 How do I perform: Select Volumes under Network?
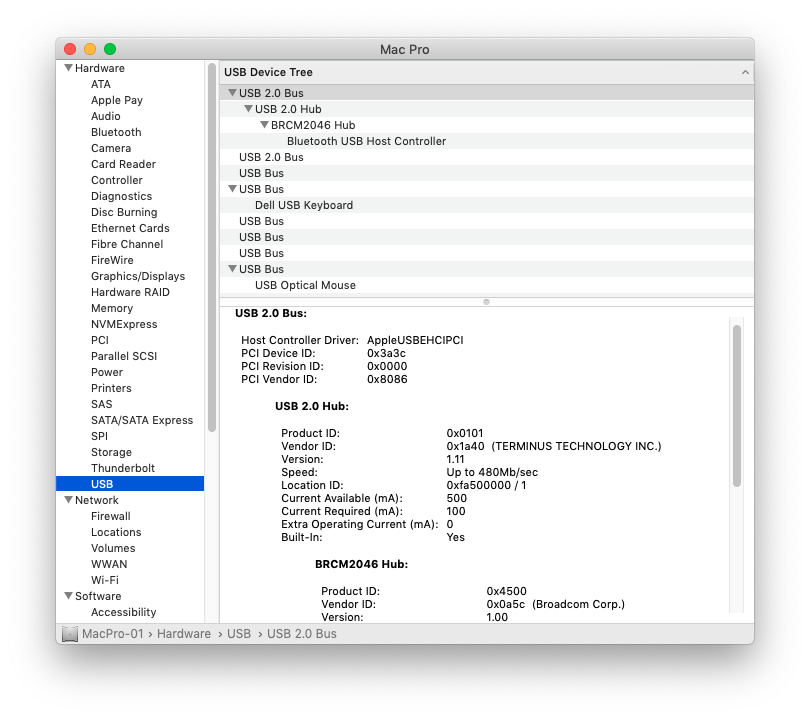coord(113,549)
